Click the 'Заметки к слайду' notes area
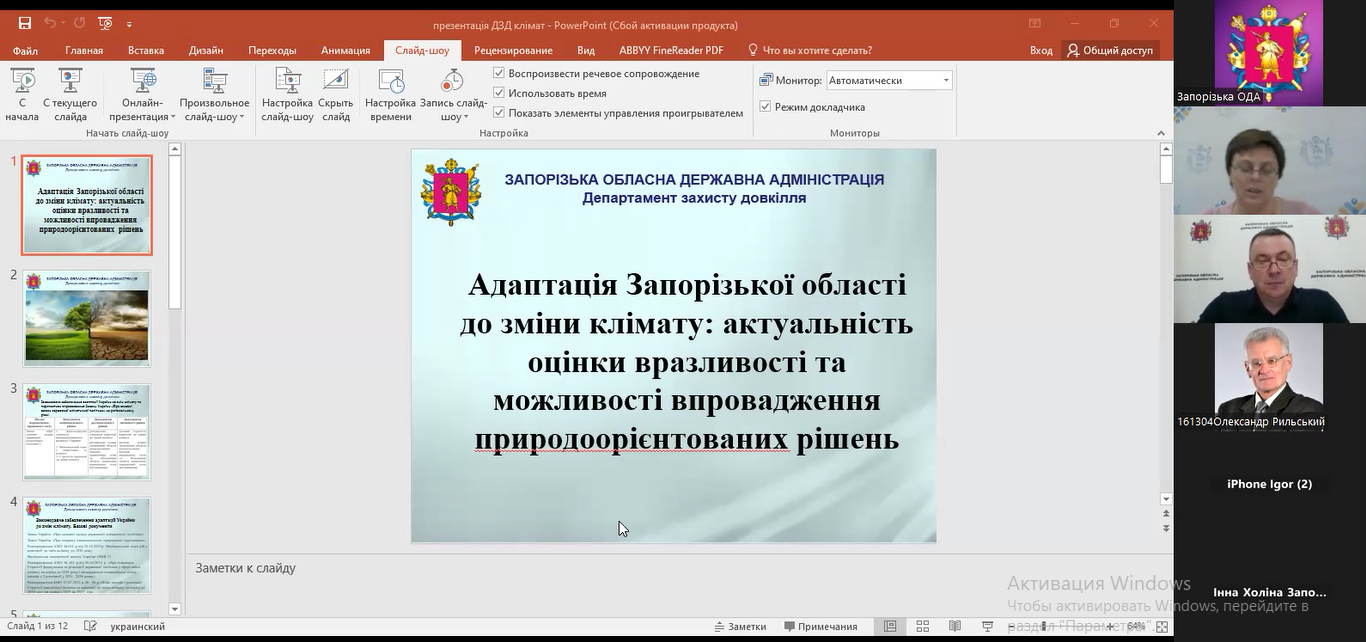This screenshot has width=1366, height=642. [246, 568]
